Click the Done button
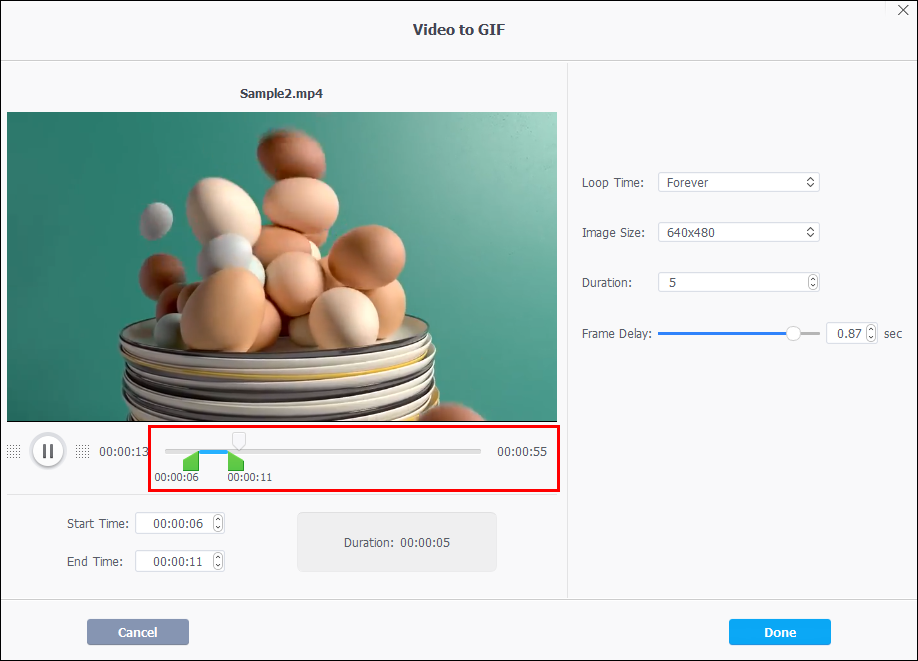The height and width of the screenshot is (661, 918). [x=780, y=632]
